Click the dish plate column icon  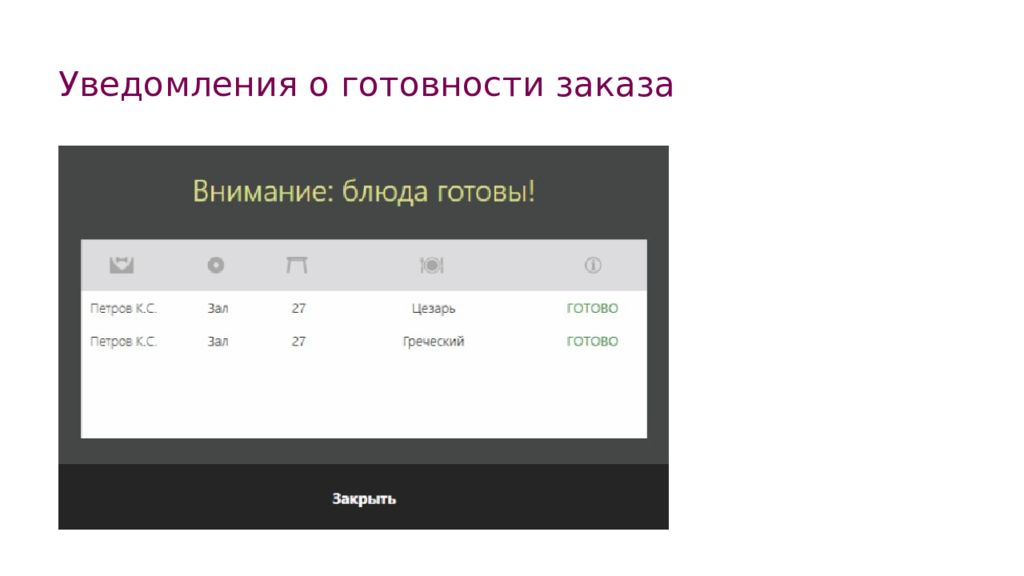tap(432, 265)
